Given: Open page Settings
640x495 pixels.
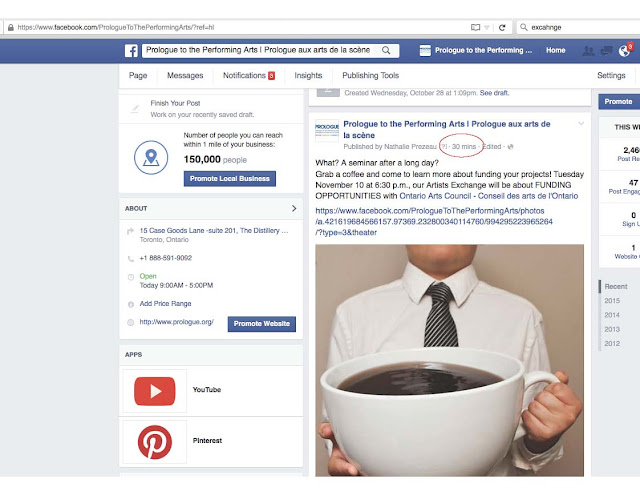Looking at the screenshot, I should (x=611, y=75).
